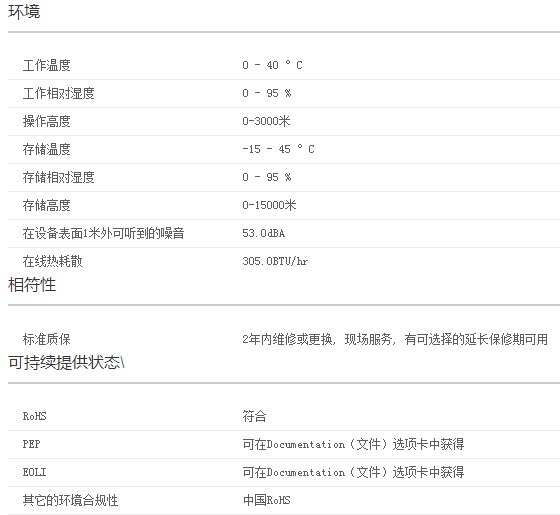This screenshot has width=560, height=515.
Task: Select the 标准质保 label
Action: 46,339
